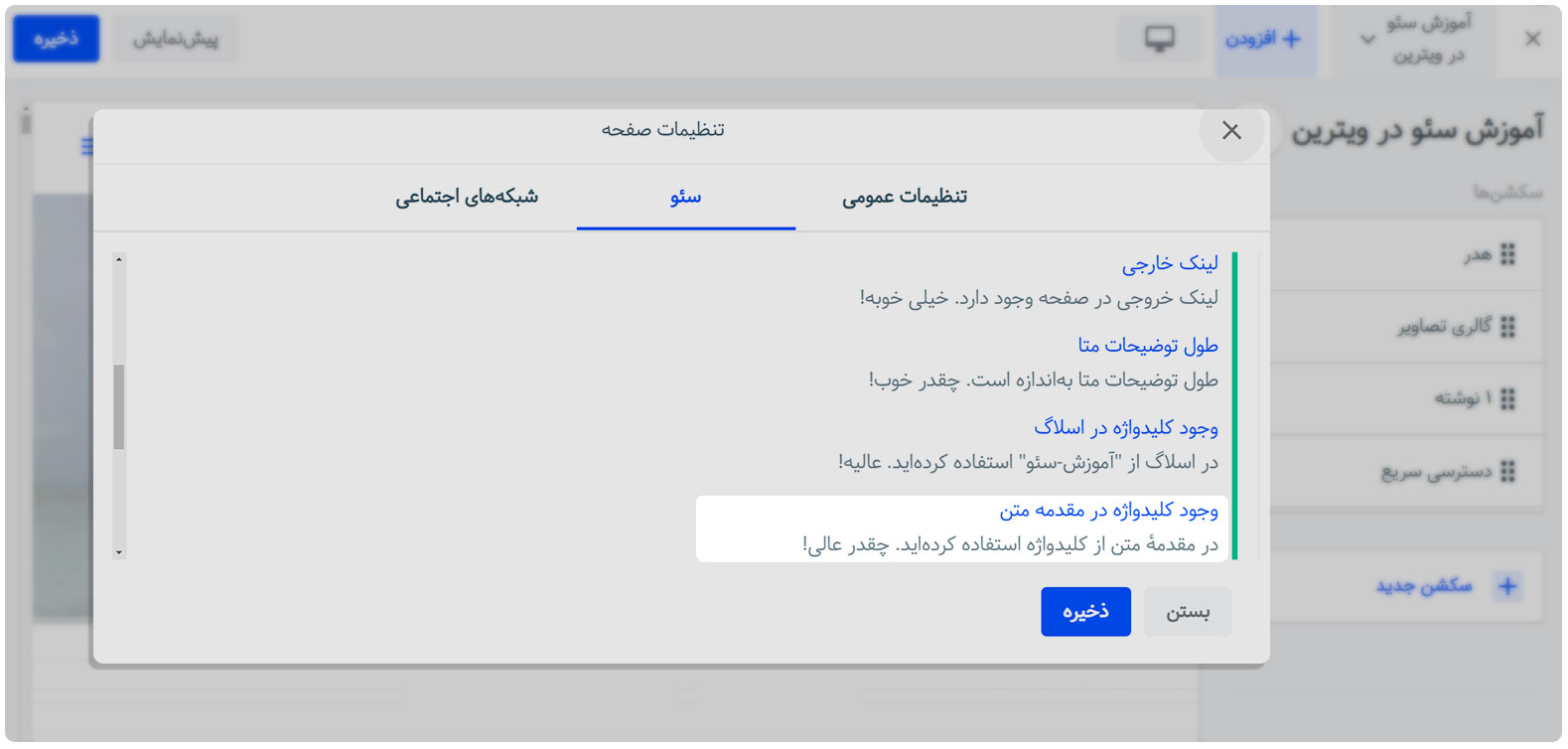The image size is (1568, 749).
Task: Click the plus icon beside سکشن جدید
Action: coord(1507,586)
